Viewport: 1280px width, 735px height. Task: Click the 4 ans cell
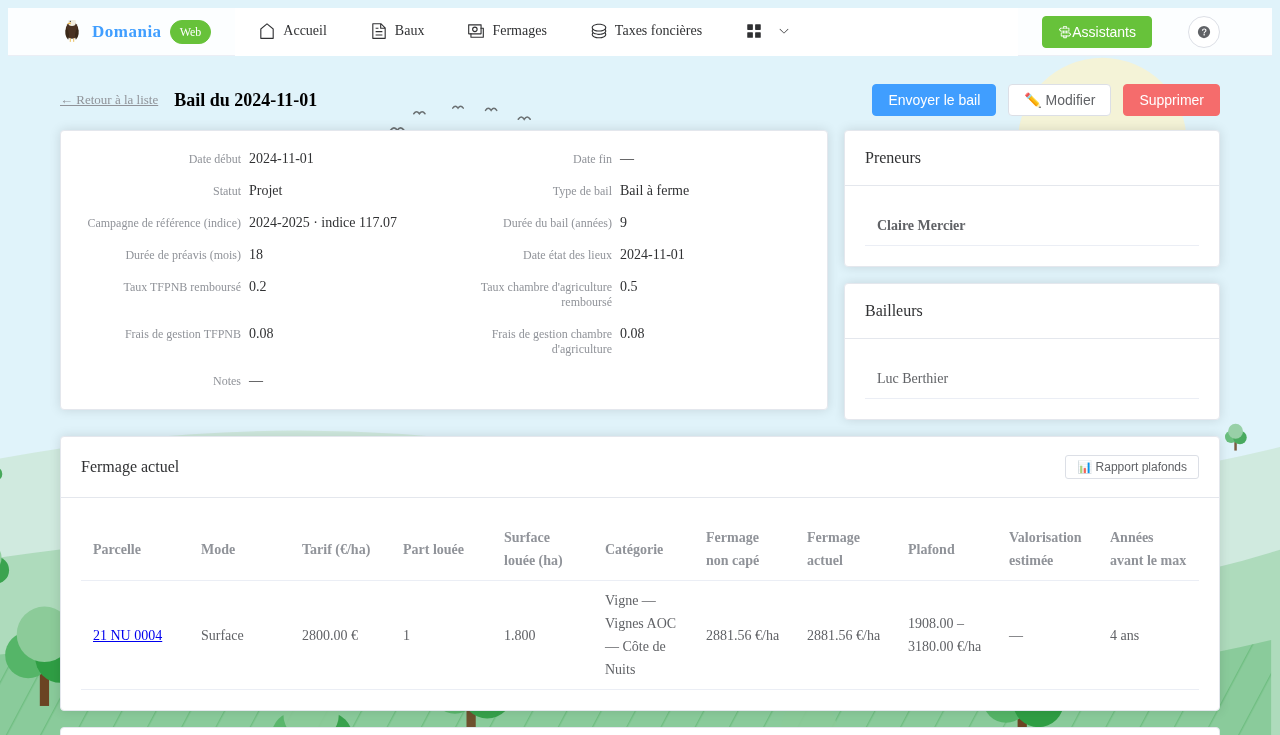[x=1124, y=636]
